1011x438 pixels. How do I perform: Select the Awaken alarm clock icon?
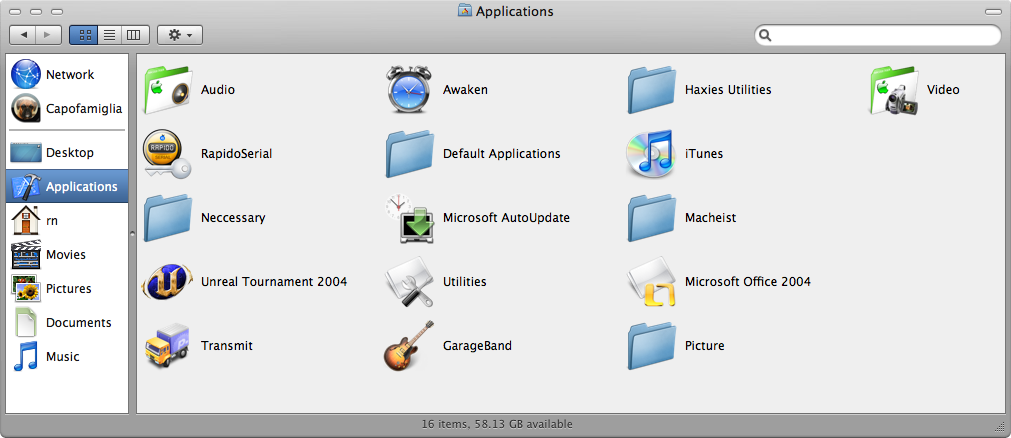409,89
